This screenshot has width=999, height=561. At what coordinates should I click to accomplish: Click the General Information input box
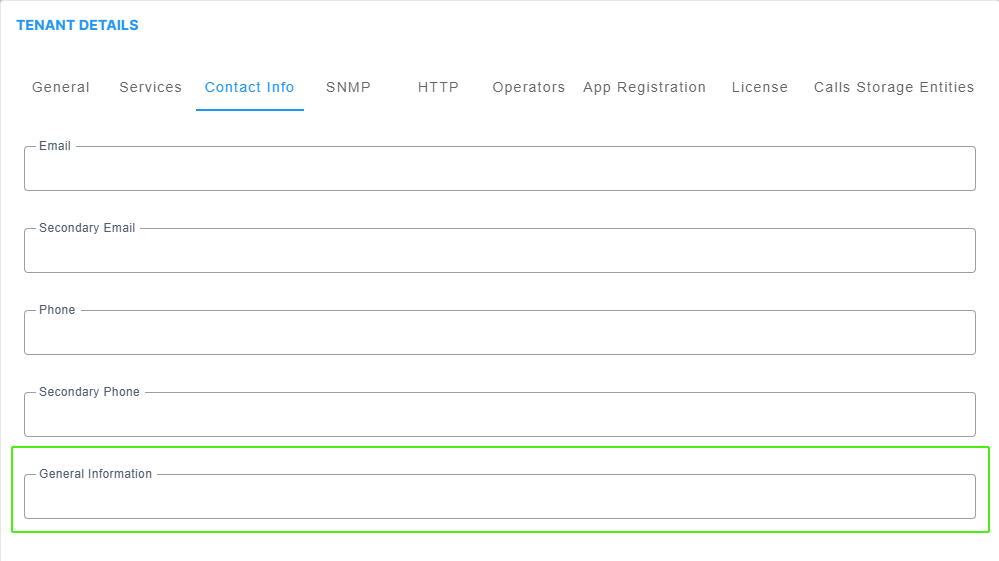[500, 497]
